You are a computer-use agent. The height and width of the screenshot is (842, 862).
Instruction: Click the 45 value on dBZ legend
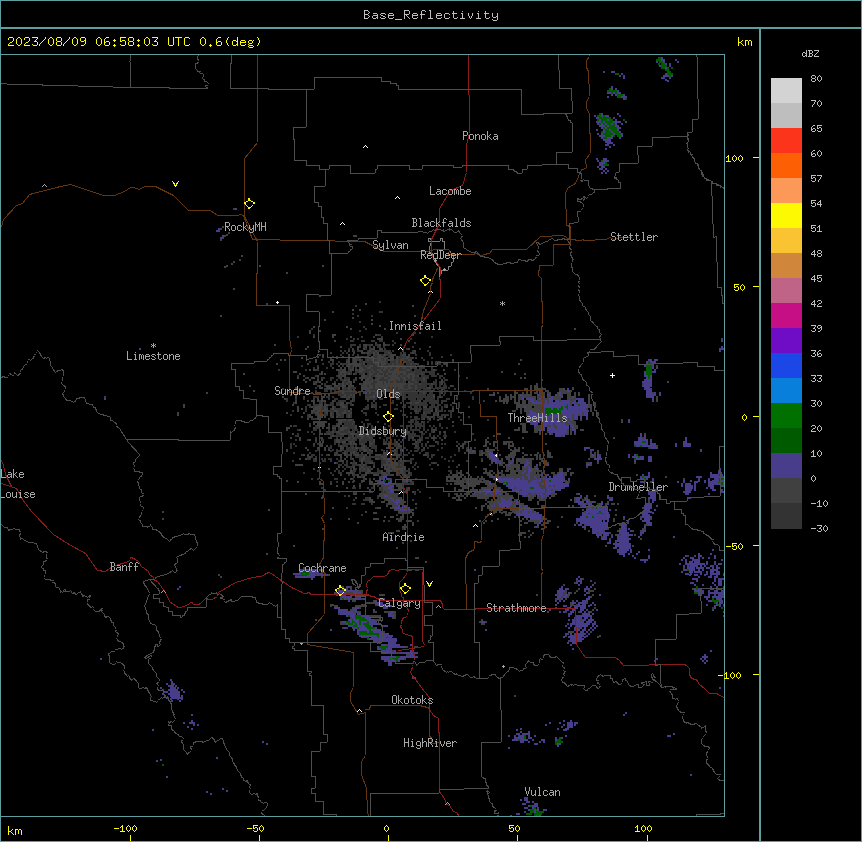click(816, 279)
